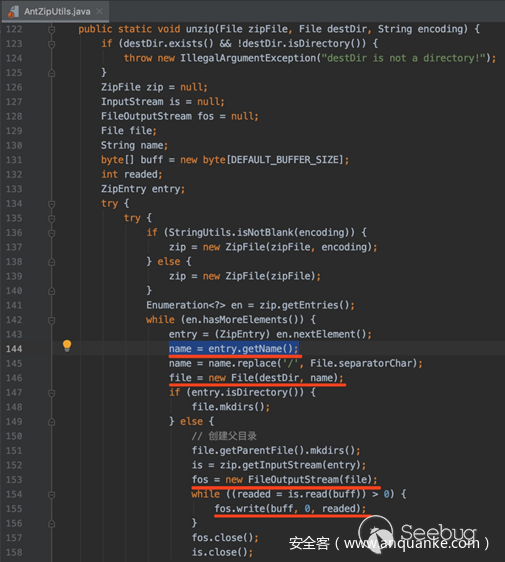The width and height of the screenshot is (505, 562).
Task: Fold the else marker at line 138
Action: tap(52, 262)
